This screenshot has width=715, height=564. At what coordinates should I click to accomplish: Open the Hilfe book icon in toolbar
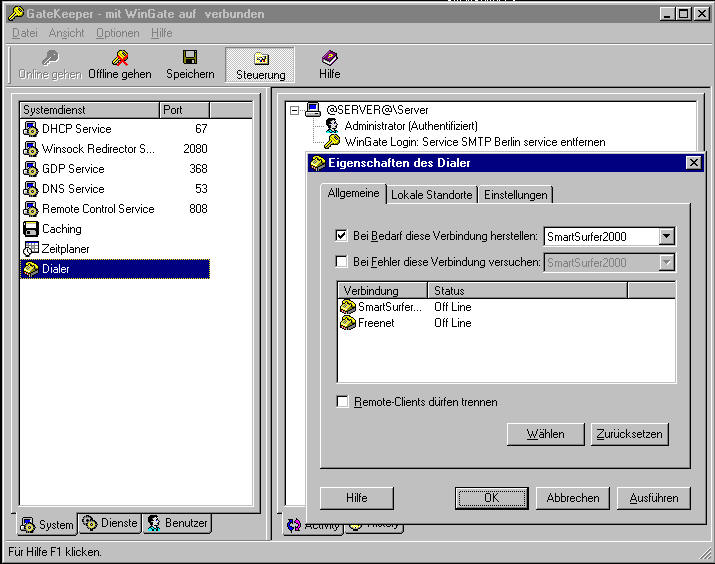point(329,58)
